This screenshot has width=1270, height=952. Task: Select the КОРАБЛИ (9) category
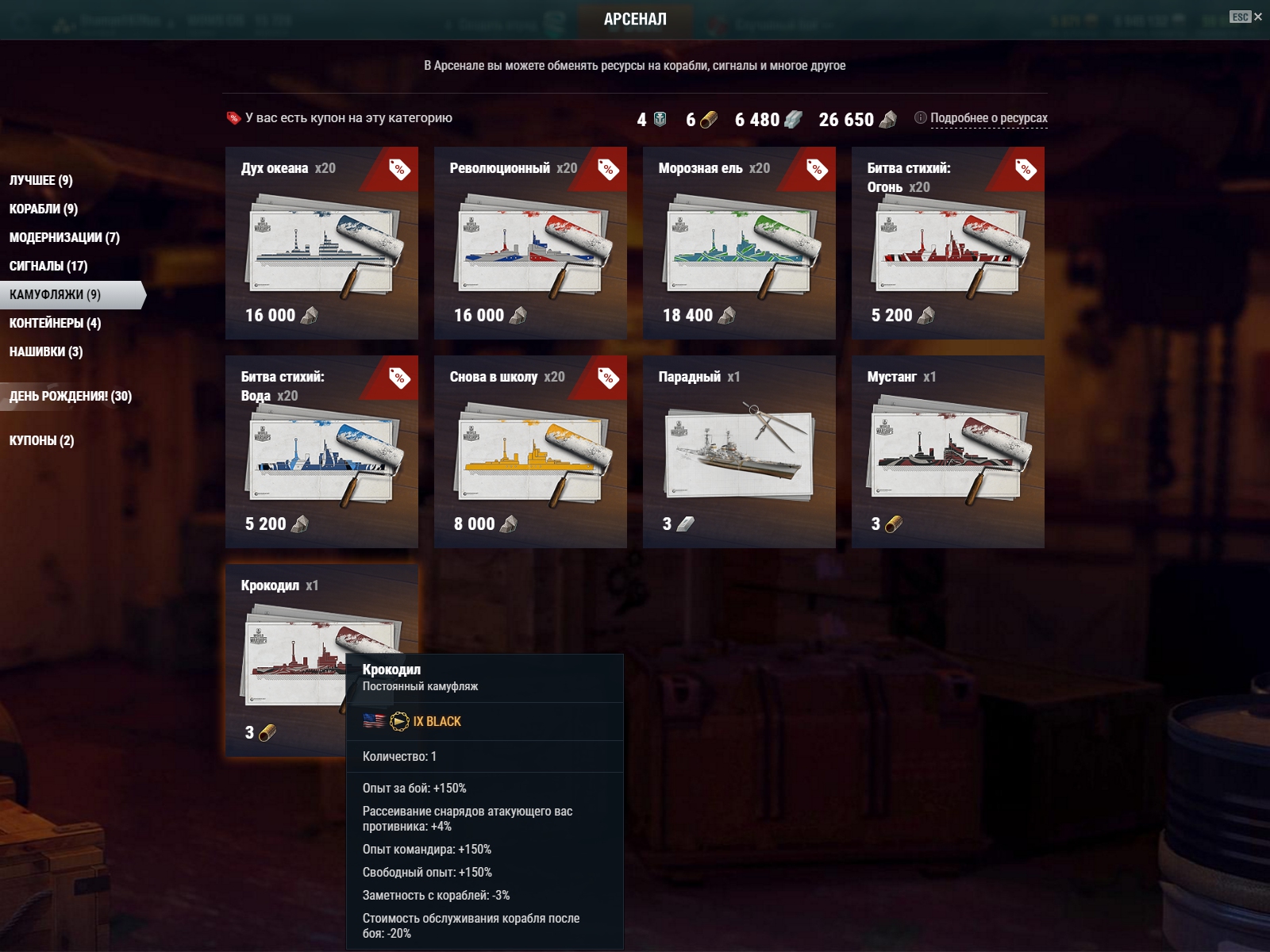coord(44,209)
